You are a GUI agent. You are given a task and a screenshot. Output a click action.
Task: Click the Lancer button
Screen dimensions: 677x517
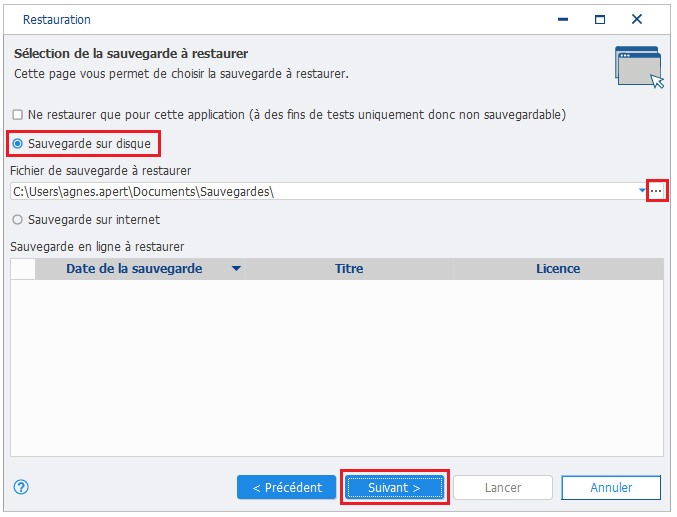click(503, 487)
